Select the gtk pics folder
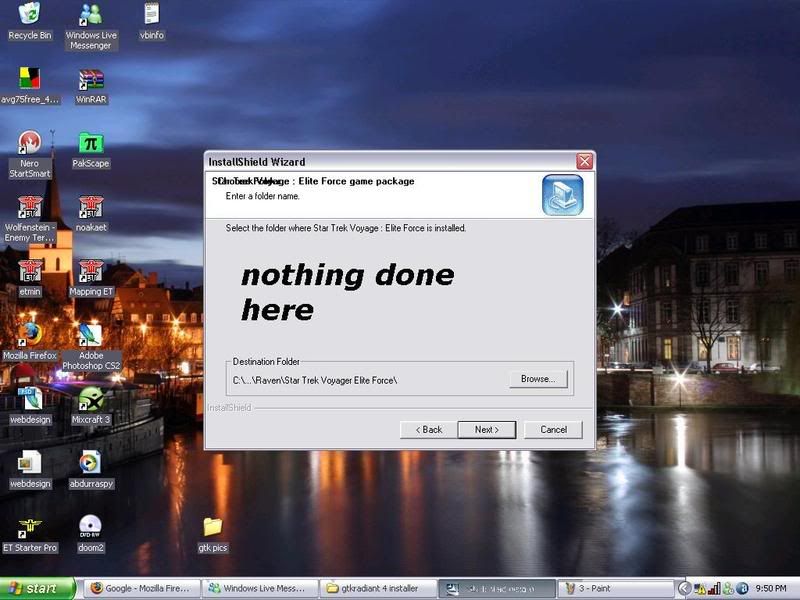This screenshot has width=800, height=600. (x=212, y=527)
